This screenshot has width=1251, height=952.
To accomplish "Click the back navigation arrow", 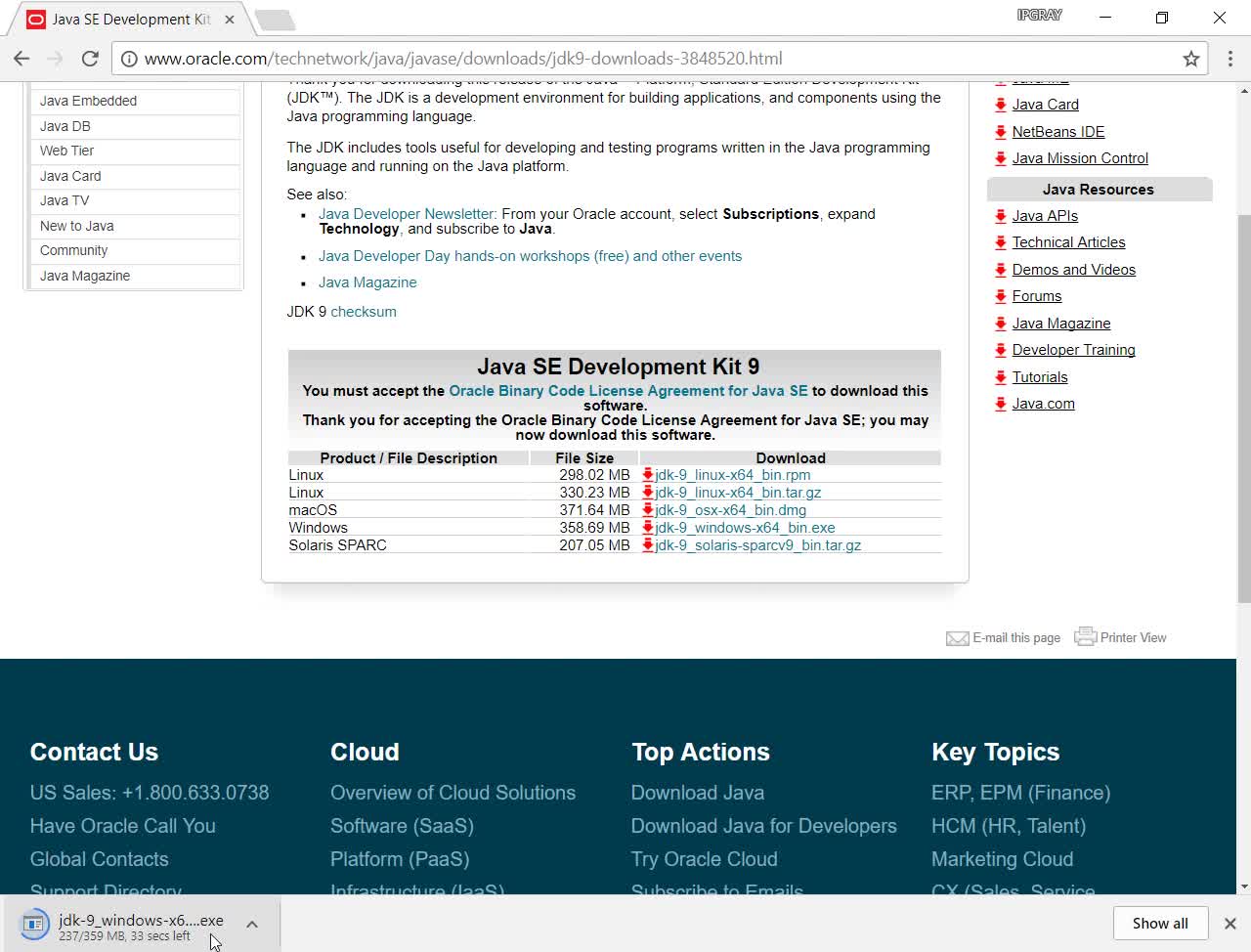I will coord(22,59).
